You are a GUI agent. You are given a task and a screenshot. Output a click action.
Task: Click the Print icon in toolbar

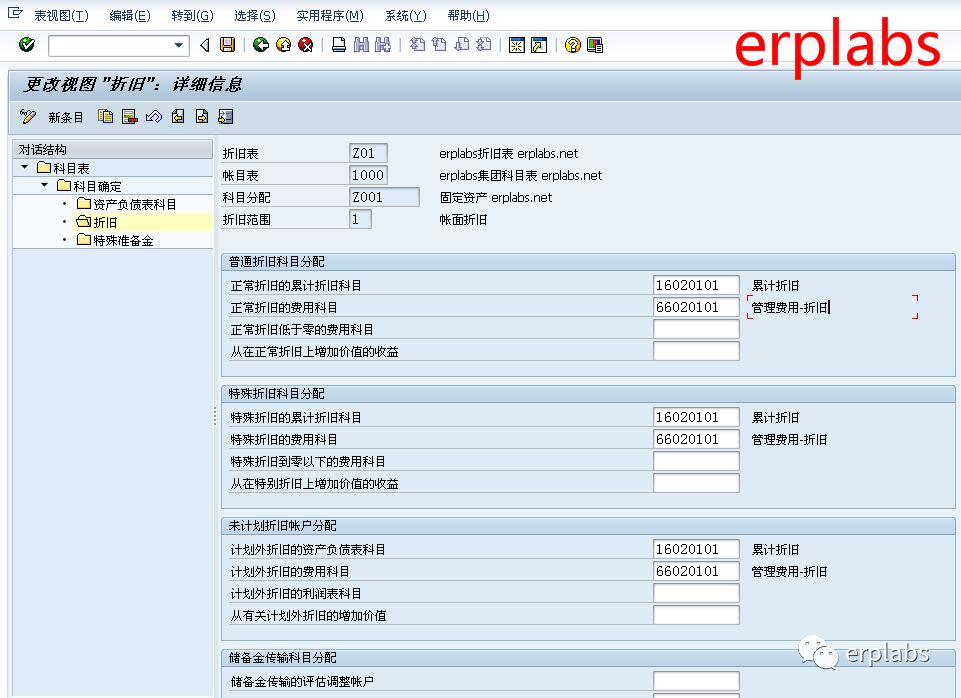pyautogui.click(x=339, y=45)
